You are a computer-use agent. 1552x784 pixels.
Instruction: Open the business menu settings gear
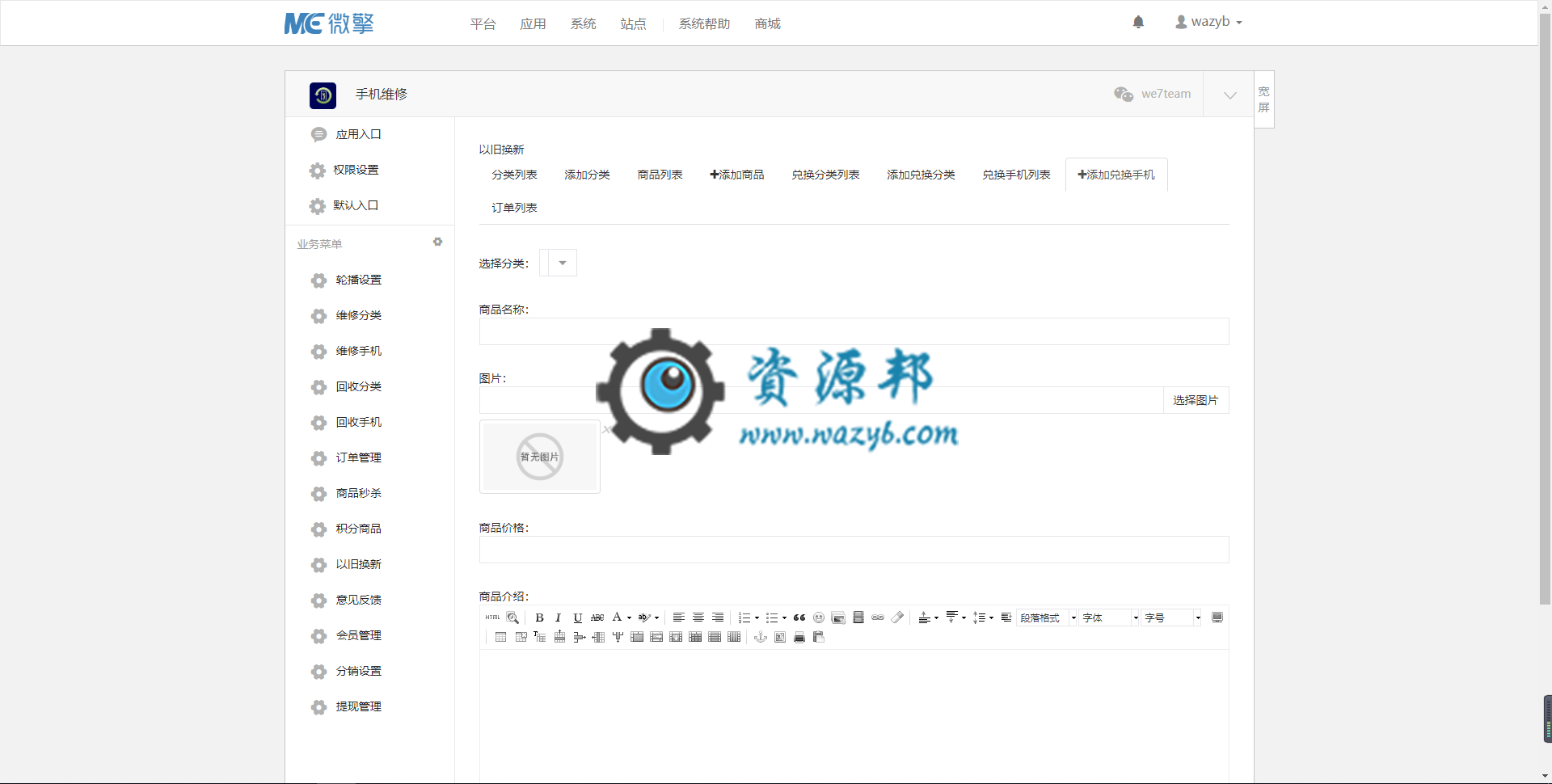(x=438, y=242)
